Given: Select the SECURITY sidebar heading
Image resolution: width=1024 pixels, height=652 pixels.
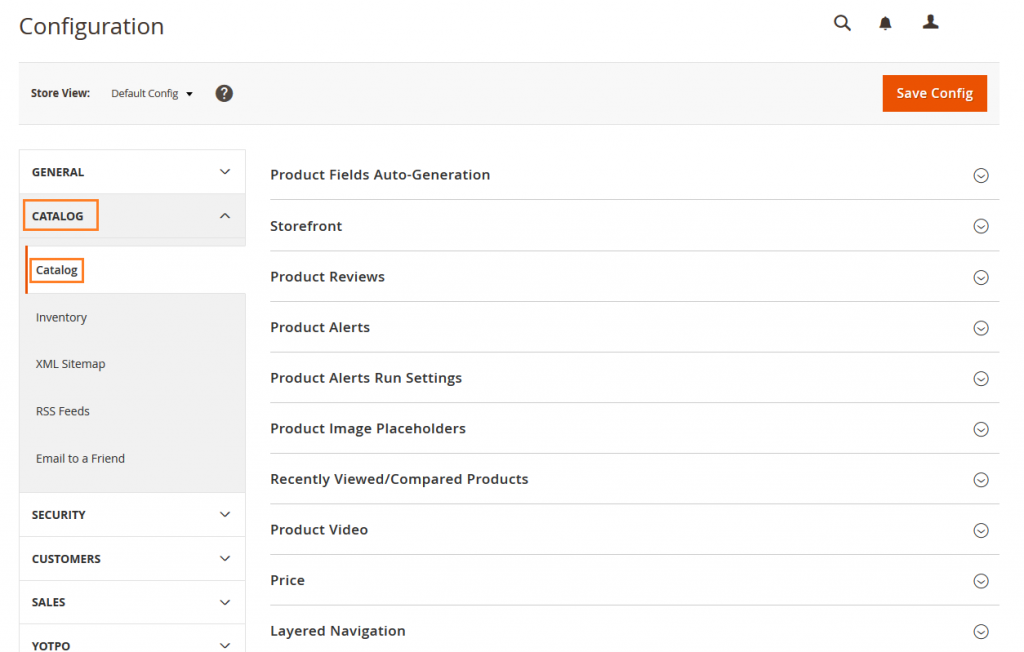Looking at the screenshot, I should coord(59,515).
